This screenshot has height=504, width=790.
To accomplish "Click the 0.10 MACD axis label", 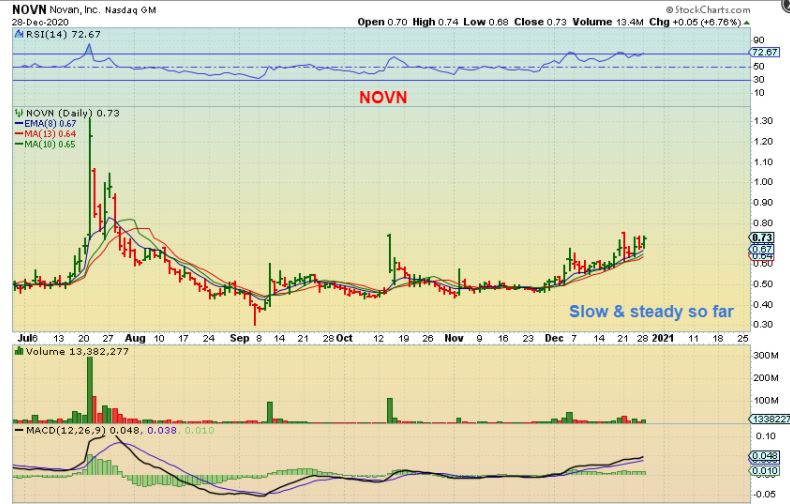I will click(766, 436).
